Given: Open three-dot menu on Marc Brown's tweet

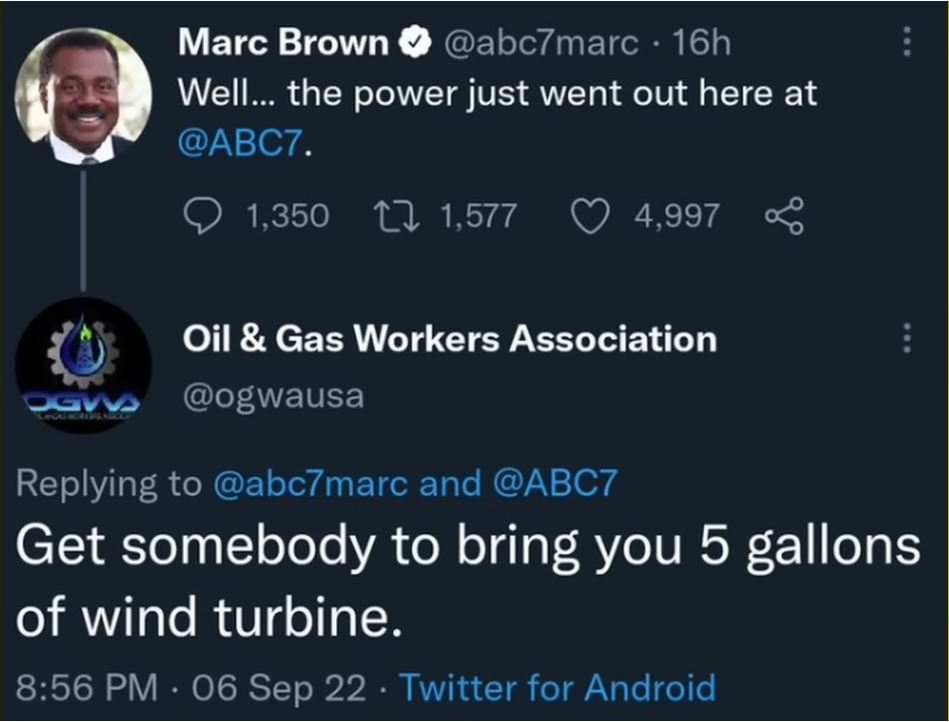Looking at the screenshot, I should (907, 42).
